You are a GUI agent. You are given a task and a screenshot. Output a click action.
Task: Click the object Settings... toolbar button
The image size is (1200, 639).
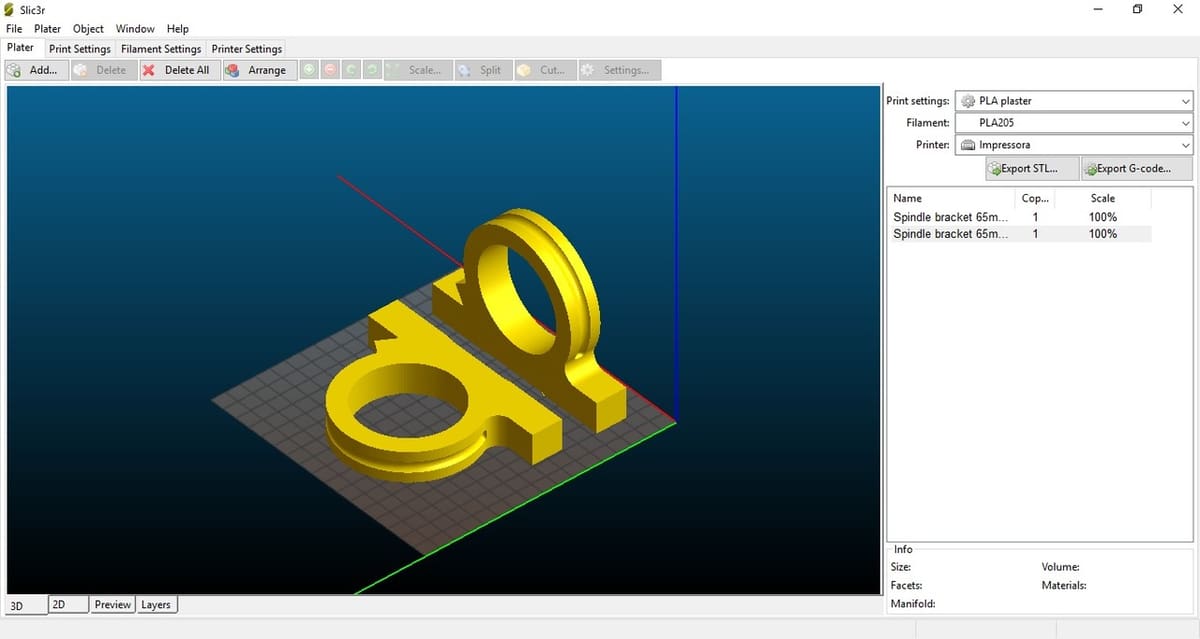point(619,70)
